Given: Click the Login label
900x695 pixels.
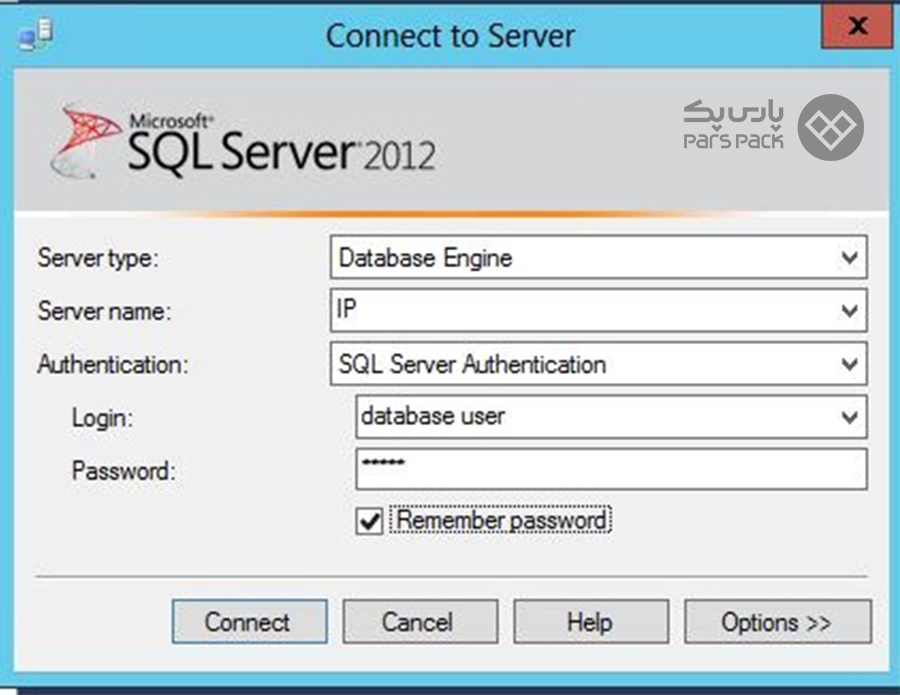Looking at the screenshot, I should (102, 418).
